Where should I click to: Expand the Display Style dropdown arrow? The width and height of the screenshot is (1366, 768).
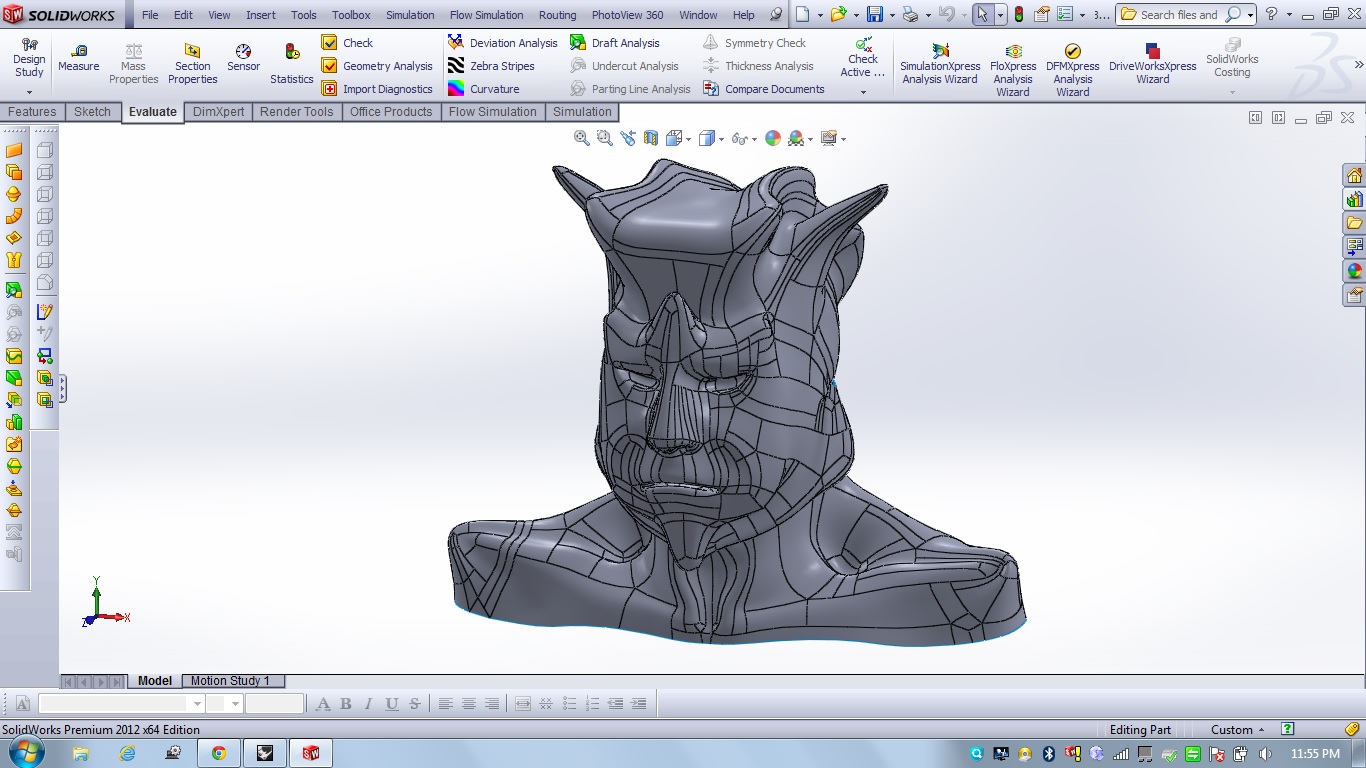722,139
